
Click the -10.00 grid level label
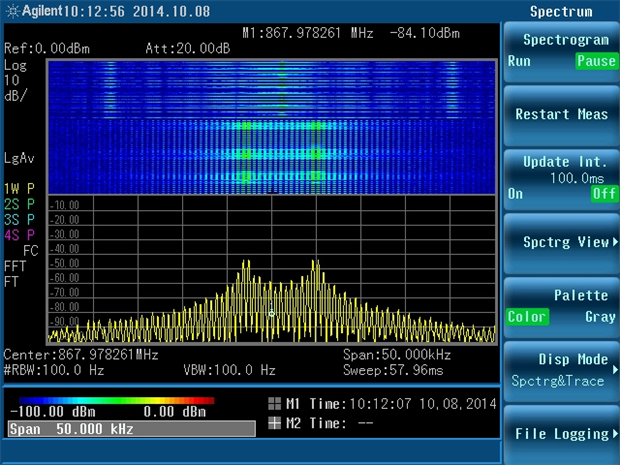coord(65,205)
